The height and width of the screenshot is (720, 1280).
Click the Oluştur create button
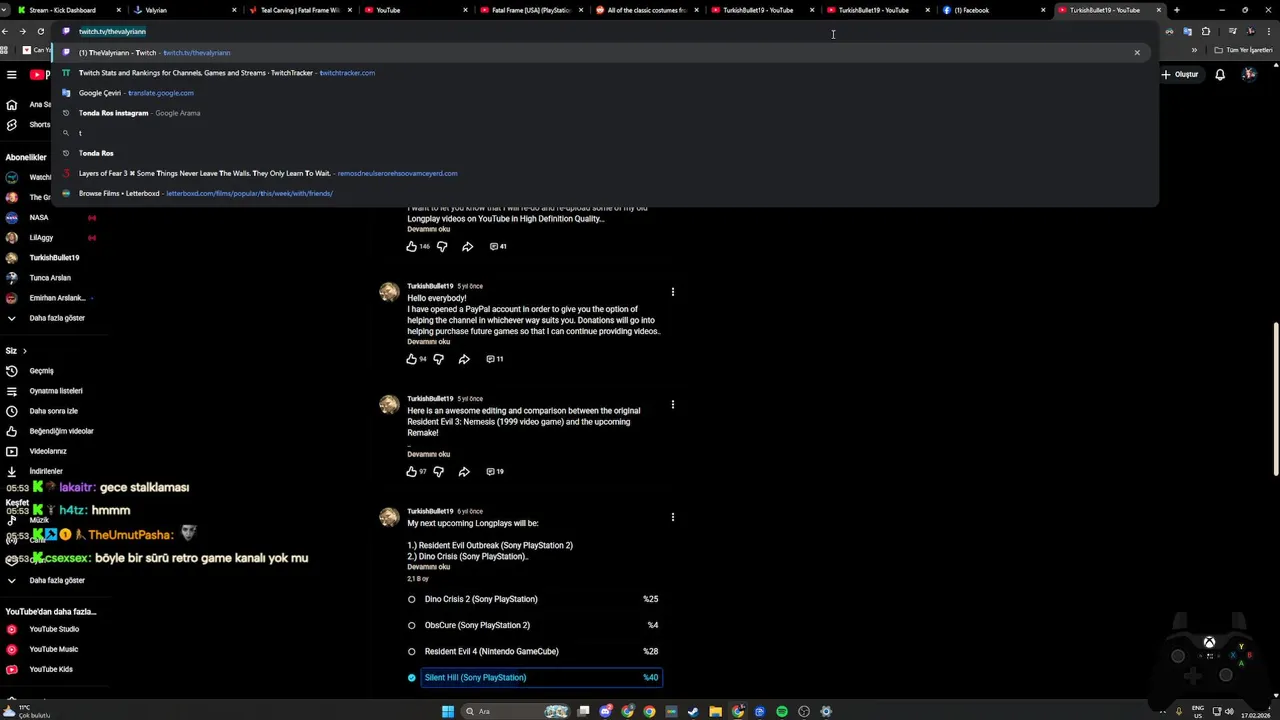tap(1180, 74)
